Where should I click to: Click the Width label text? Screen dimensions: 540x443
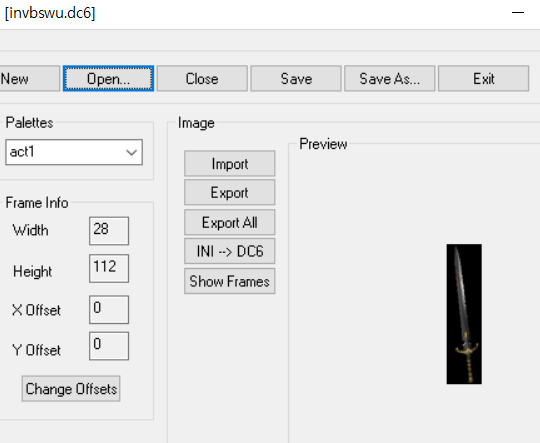click(x=30, y=230)
